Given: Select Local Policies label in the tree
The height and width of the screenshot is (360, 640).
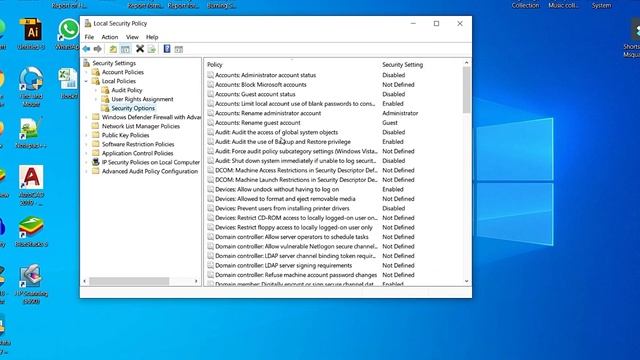Looking at the screenshot, I should pyautogui.click(x=118, y=81).
